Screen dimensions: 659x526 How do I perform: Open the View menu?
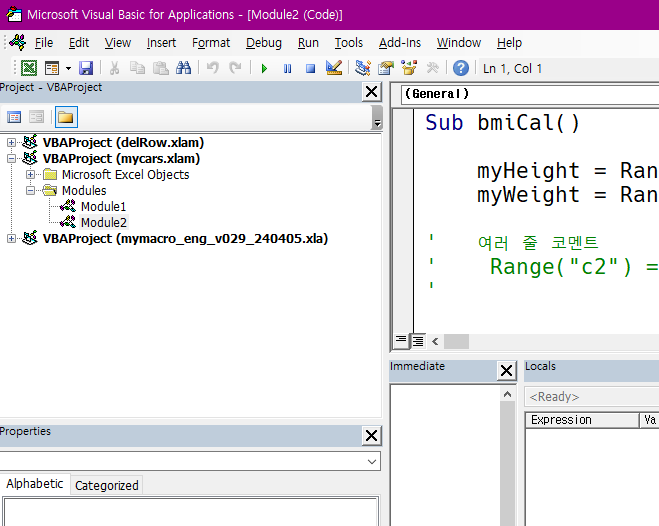coord(118,43)
